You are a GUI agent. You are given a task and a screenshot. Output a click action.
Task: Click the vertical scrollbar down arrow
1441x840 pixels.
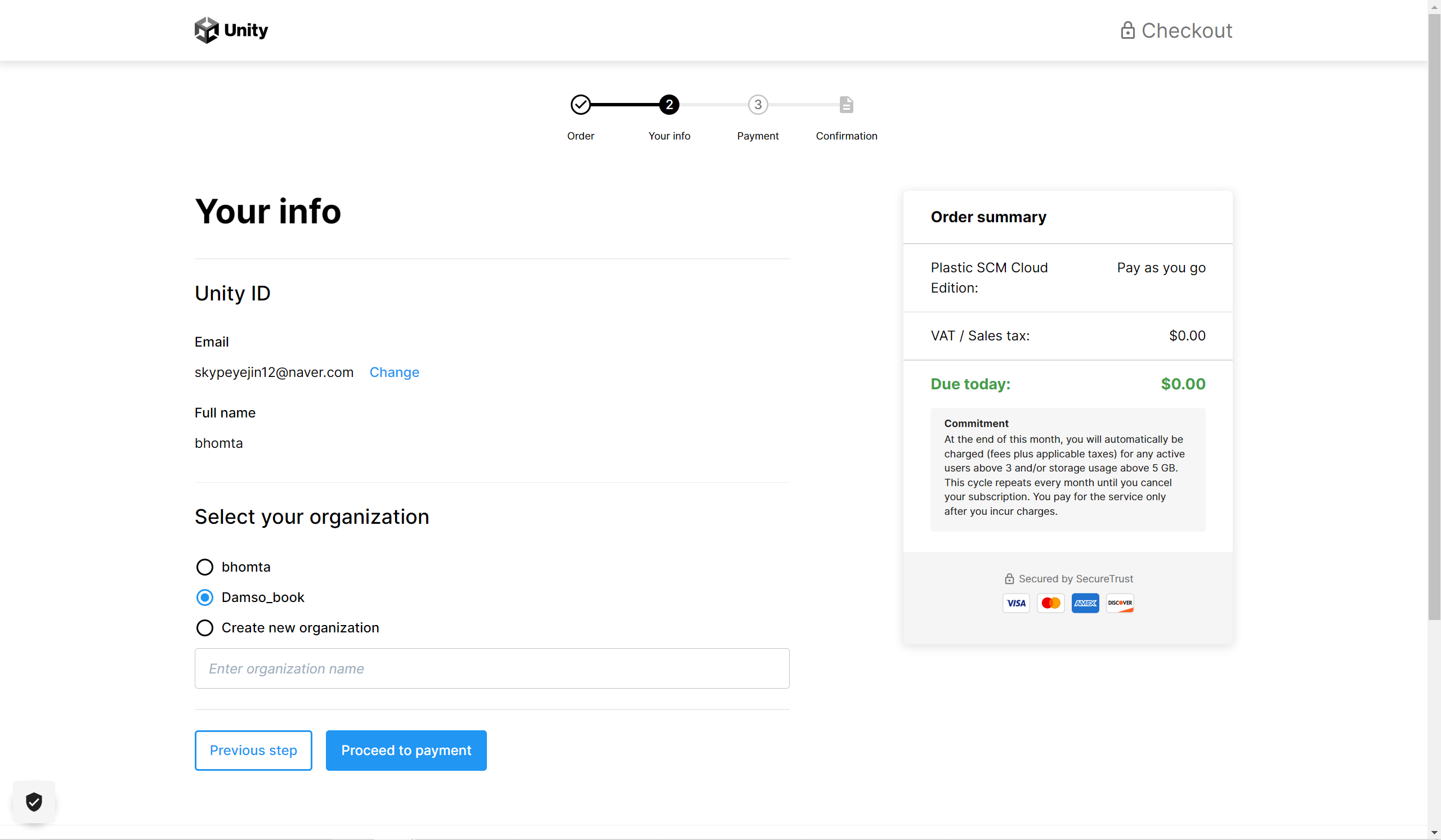click(x=1434, y=833)
